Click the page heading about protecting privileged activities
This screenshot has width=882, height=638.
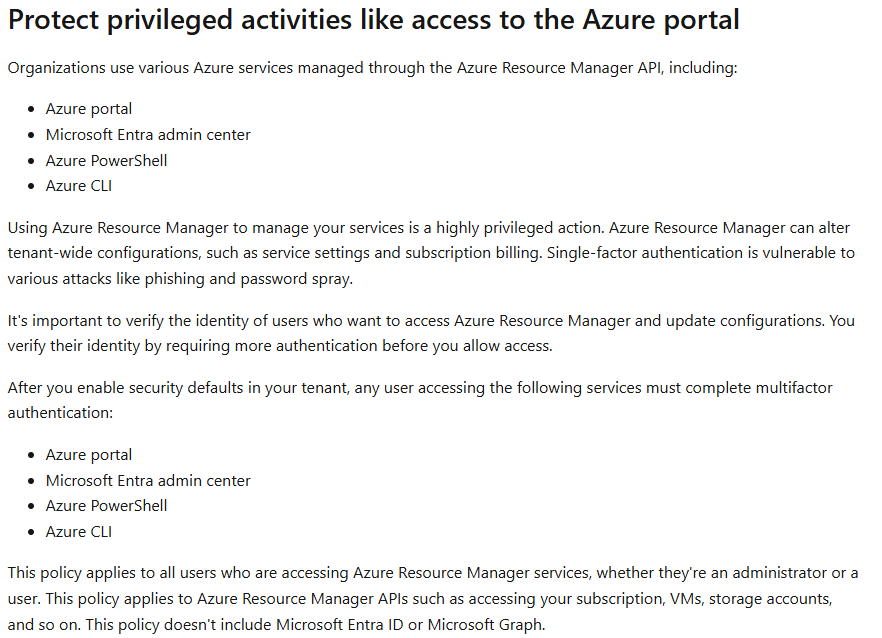pos(374,20)
